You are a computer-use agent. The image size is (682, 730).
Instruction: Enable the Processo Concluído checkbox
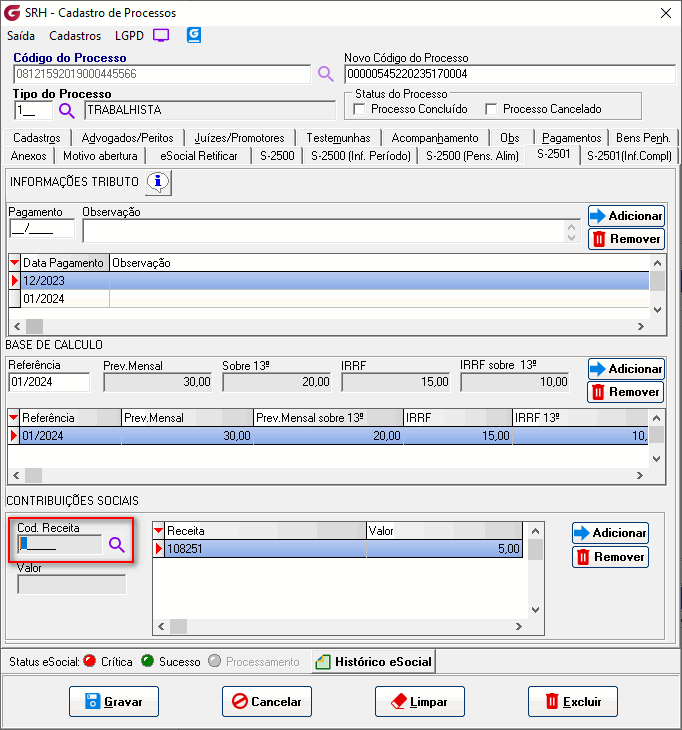pyautogui.click(x=360, y=109)
